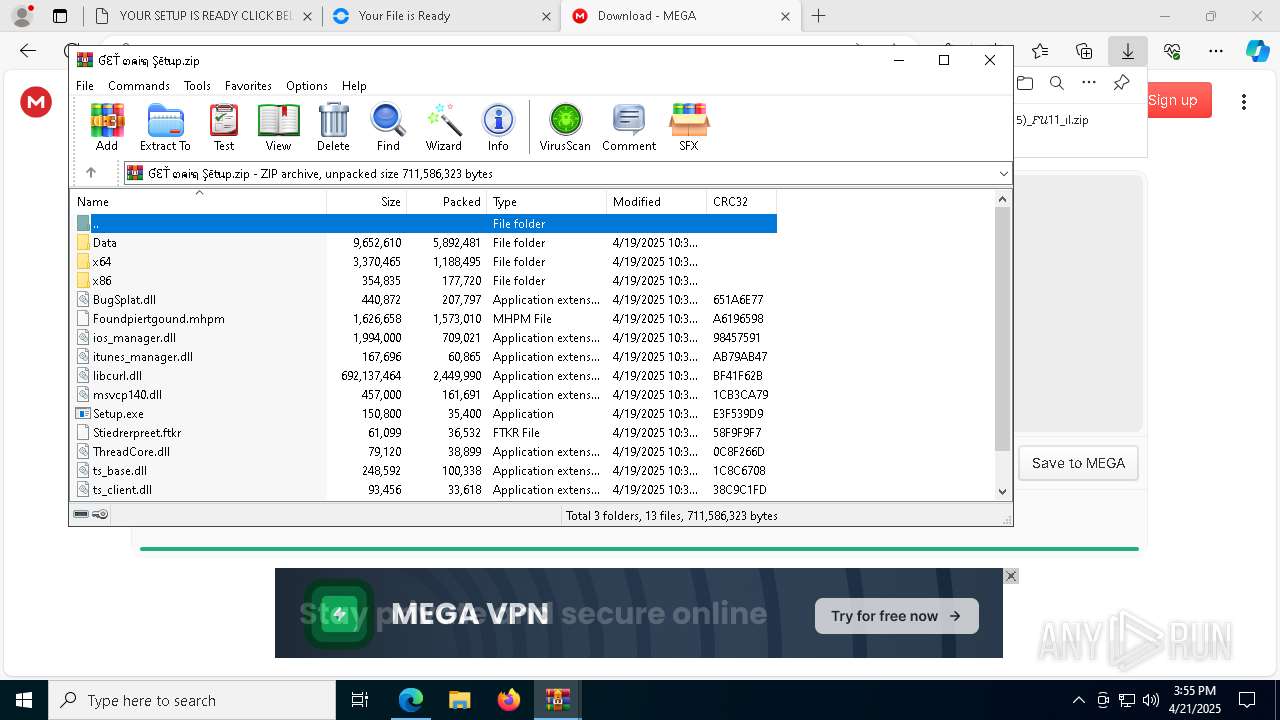Select ts_client.dll file

(425, 490)
